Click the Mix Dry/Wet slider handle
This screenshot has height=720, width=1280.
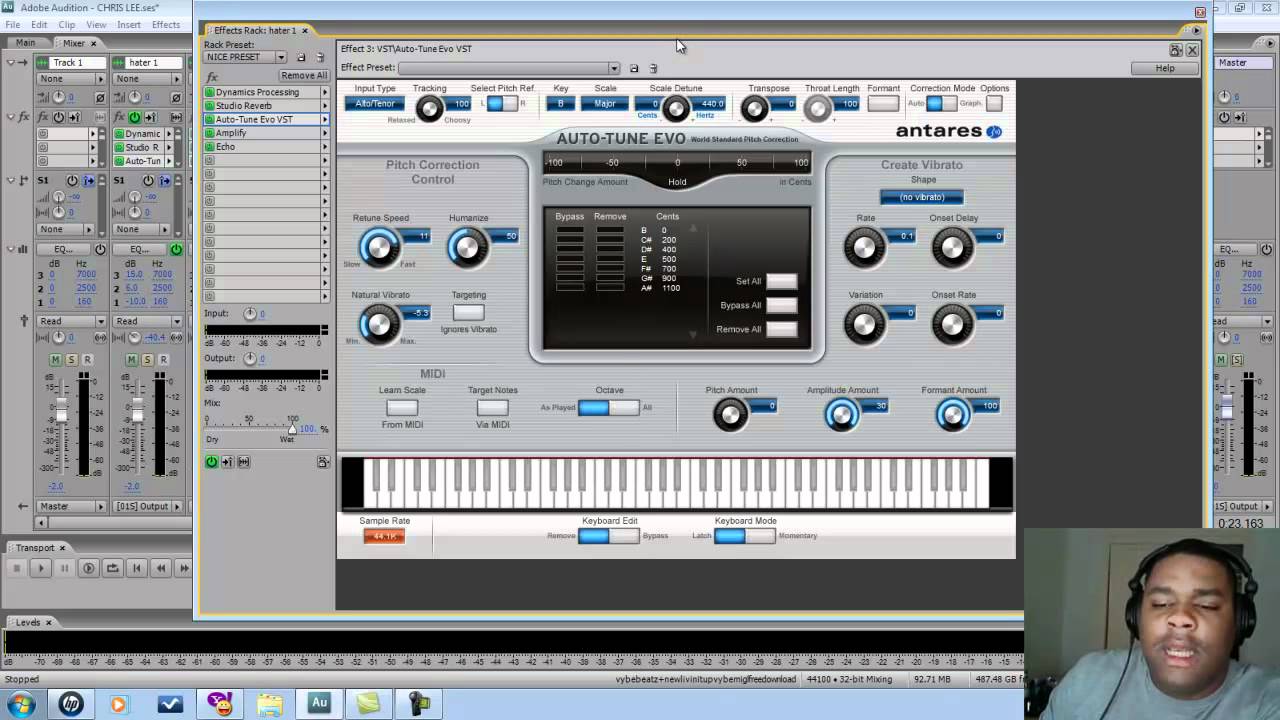pos(292,429)
